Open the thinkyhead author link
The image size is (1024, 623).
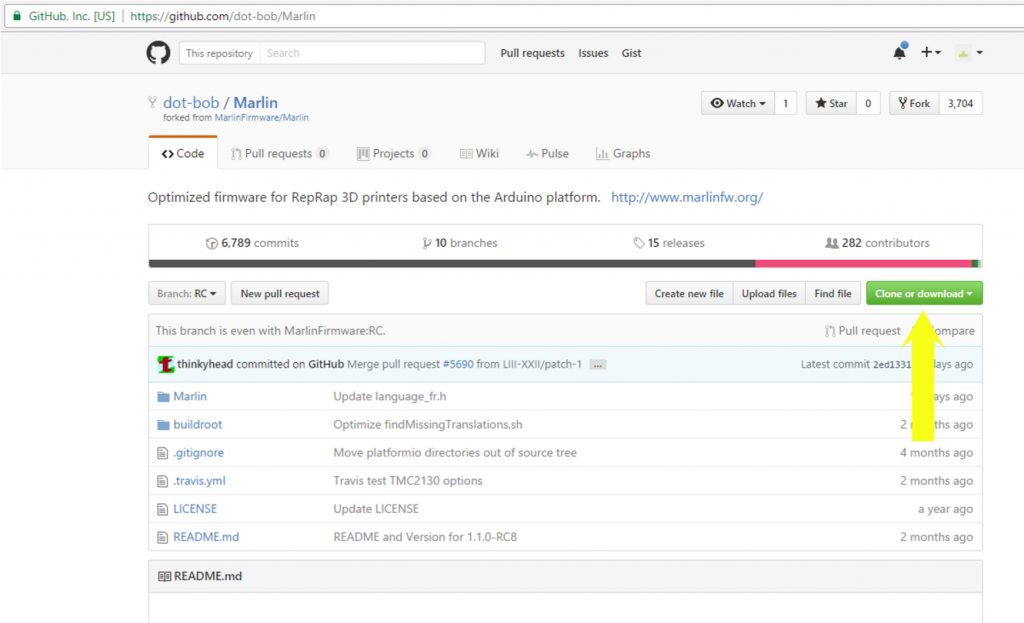204,364
